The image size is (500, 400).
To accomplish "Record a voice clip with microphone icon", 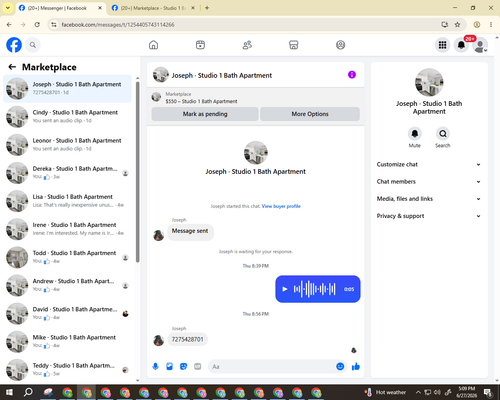I will 155,367.
